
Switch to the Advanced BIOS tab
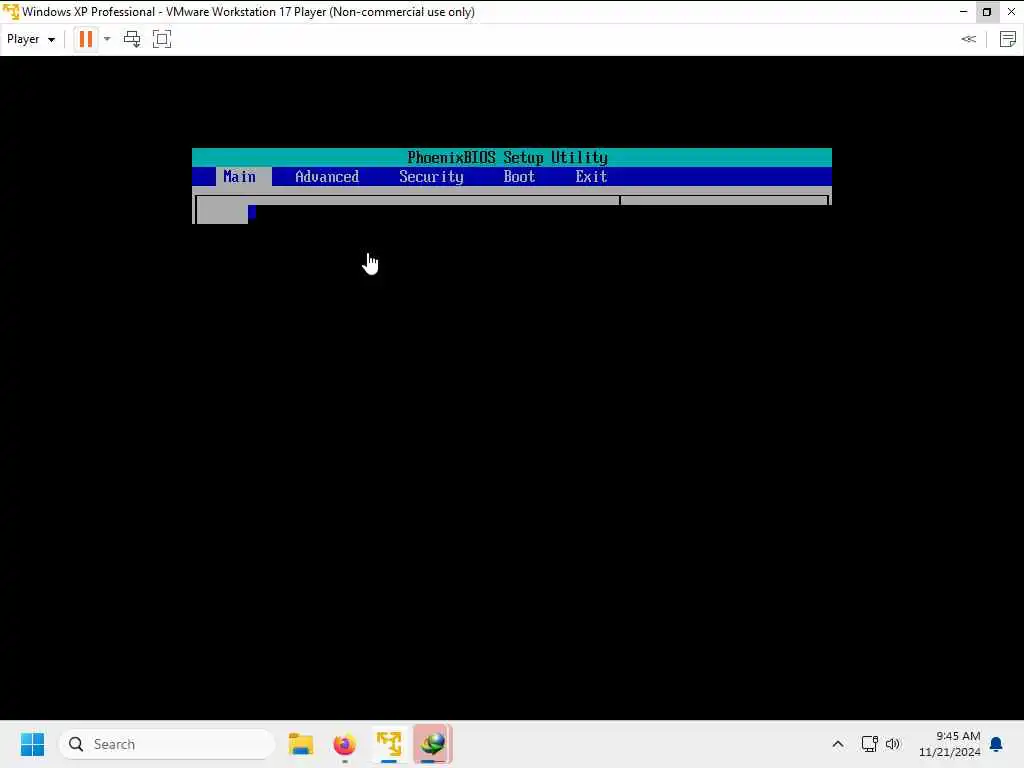click(x=327, y=176)
